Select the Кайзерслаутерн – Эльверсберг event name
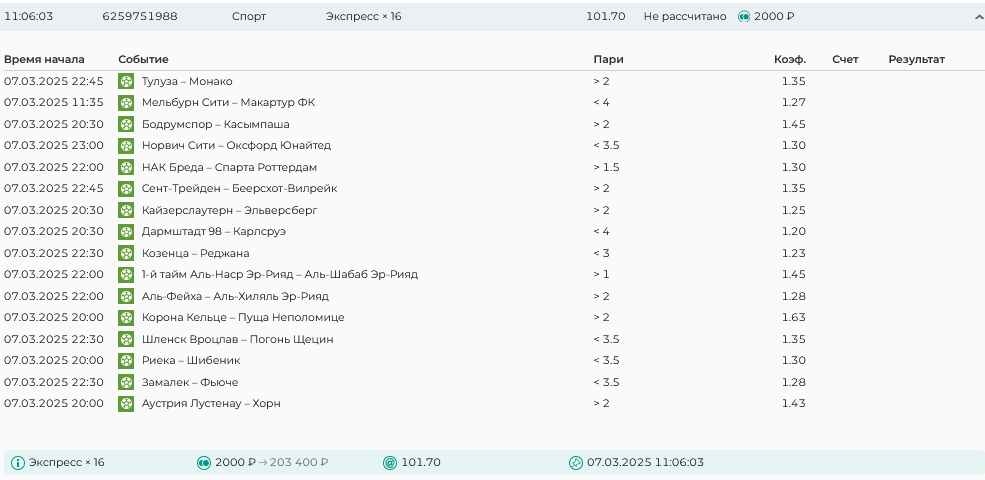This screenshot has height=480, width=985. point(229,210)
